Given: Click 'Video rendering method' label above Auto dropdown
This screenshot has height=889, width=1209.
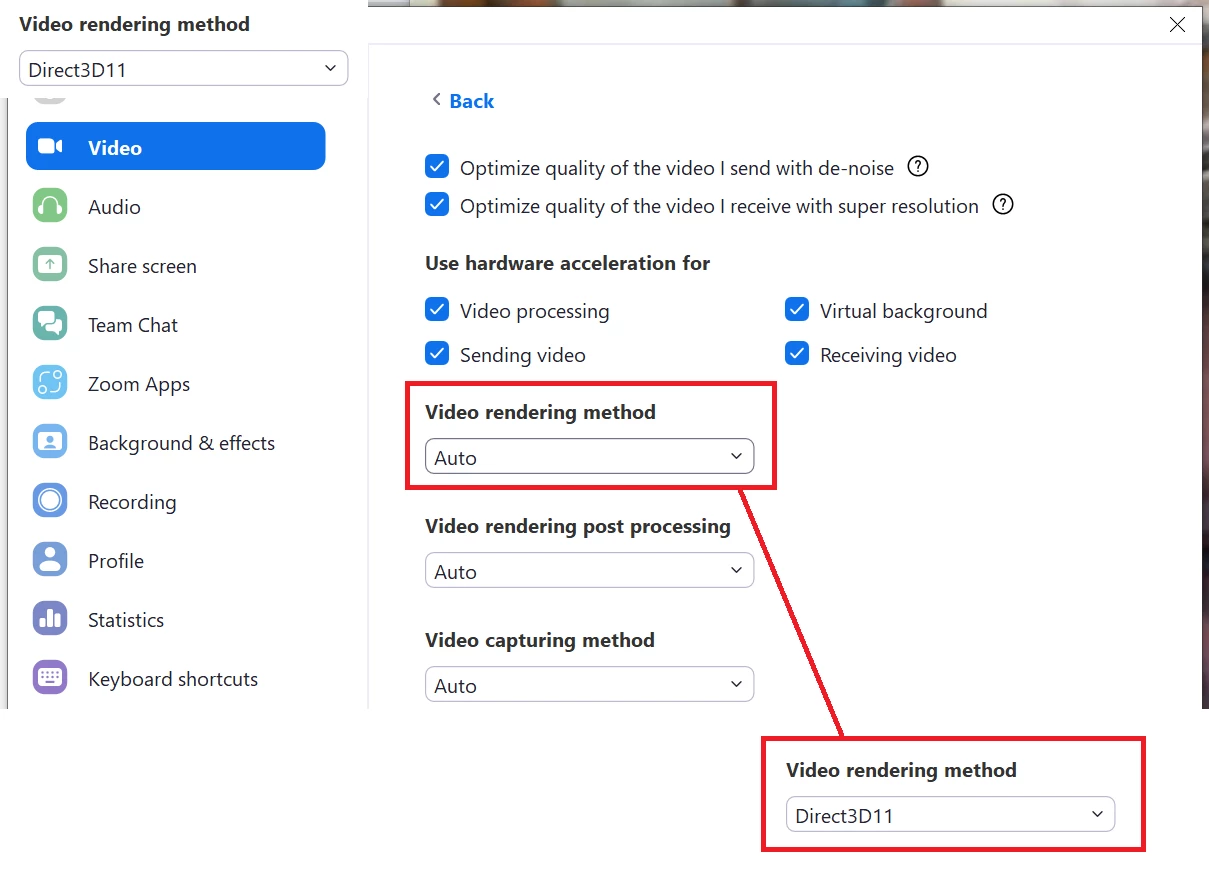Looking at the screenshot, I should click(x=540, y=412).
